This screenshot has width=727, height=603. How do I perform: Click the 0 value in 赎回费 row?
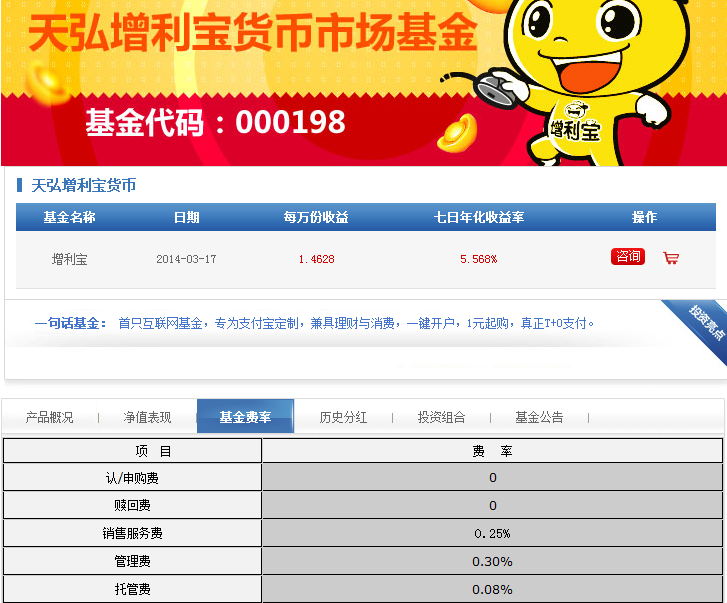pos(493,506)
